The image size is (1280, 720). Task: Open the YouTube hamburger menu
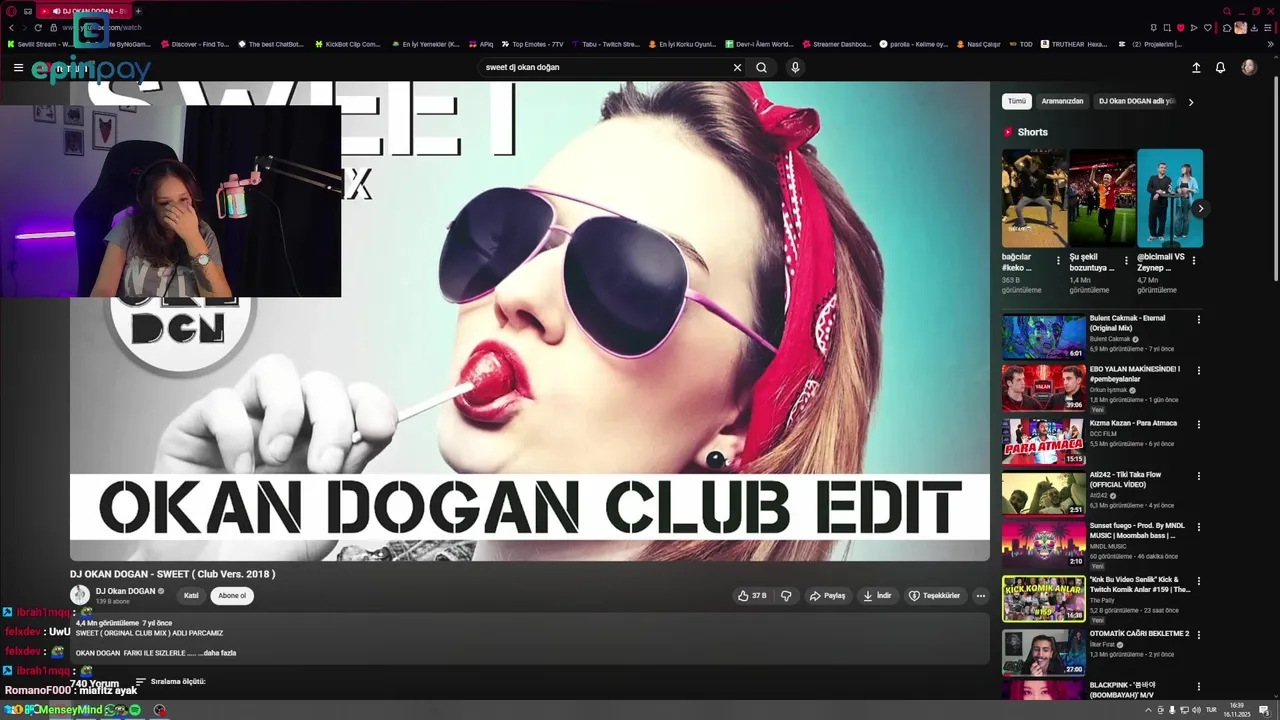[18, 68]
